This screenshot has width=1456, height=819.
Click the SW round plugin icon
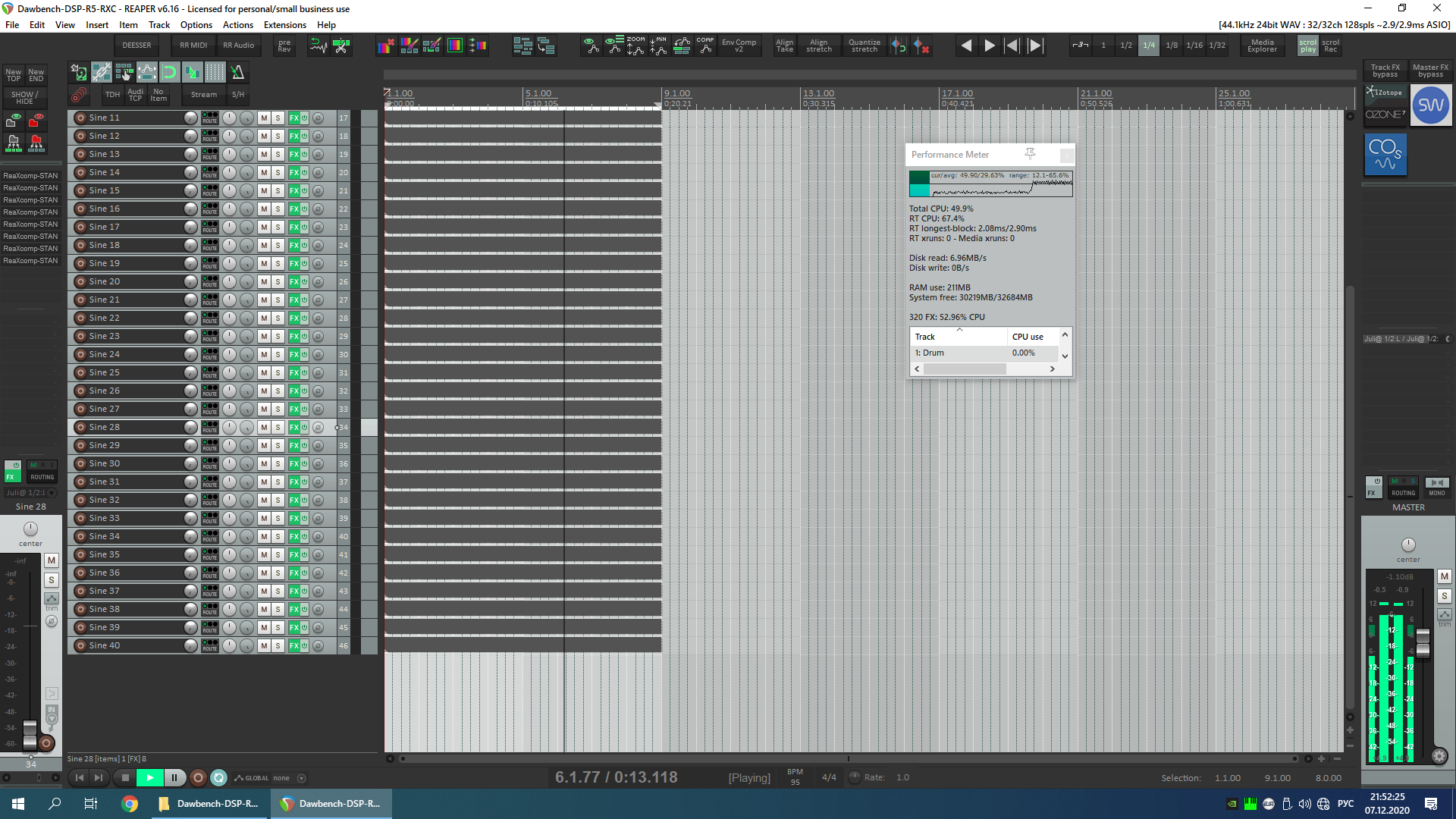coord(1430,105)
